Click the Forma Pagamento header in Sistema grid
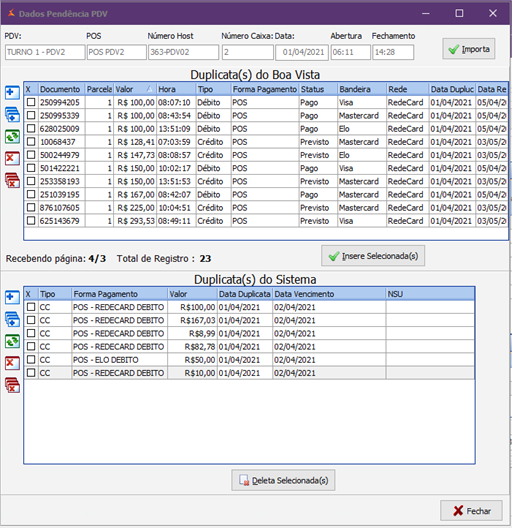 tap(120, 294)
